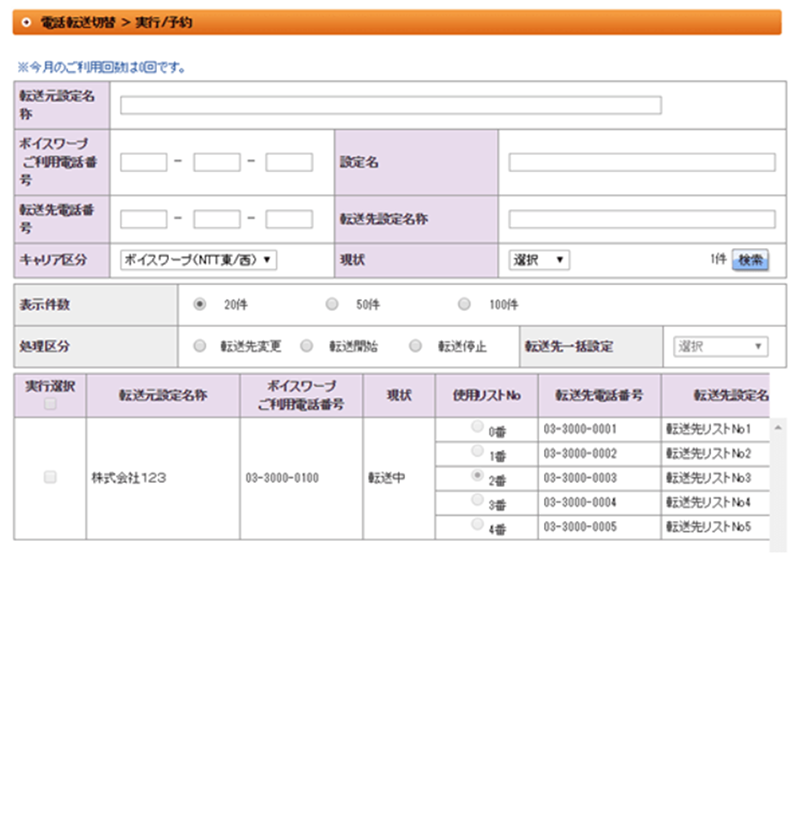The height and width of the screenshot is (818, 801).
Task: Click the 電話転送切替 > 実行/予約 title bar
Action: [x=397, y=22]
